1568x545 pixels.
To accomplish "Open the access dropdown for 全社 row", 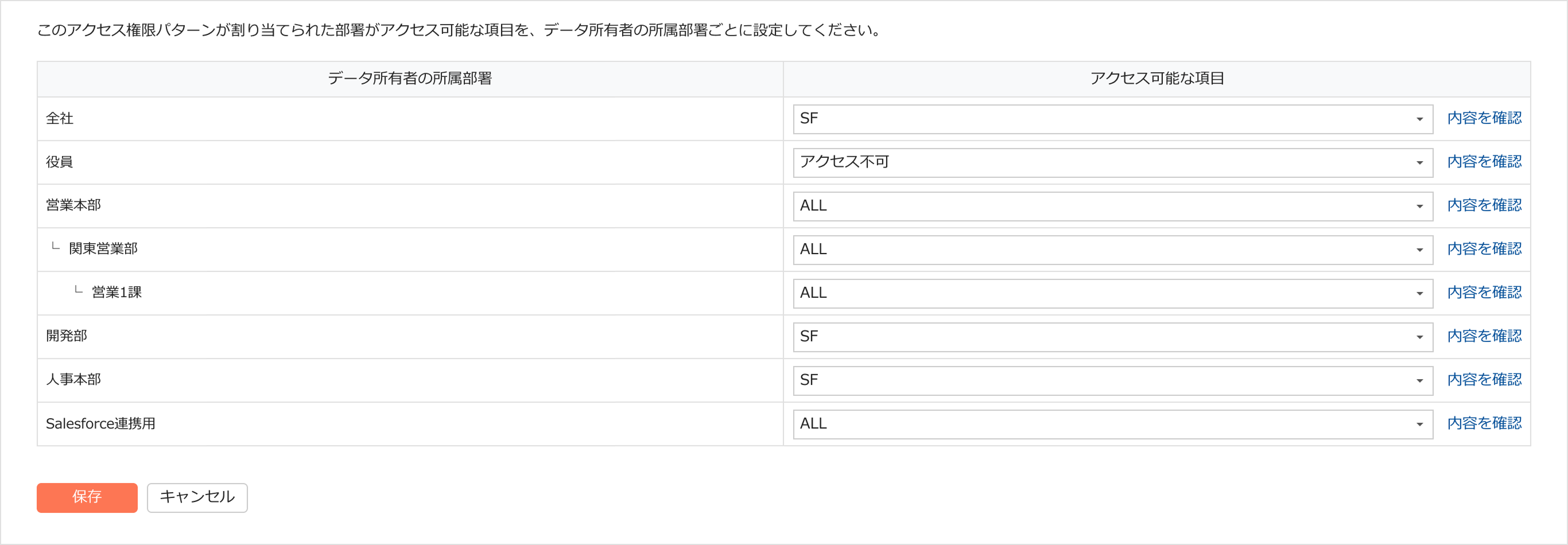I will tap(1112, 119).
